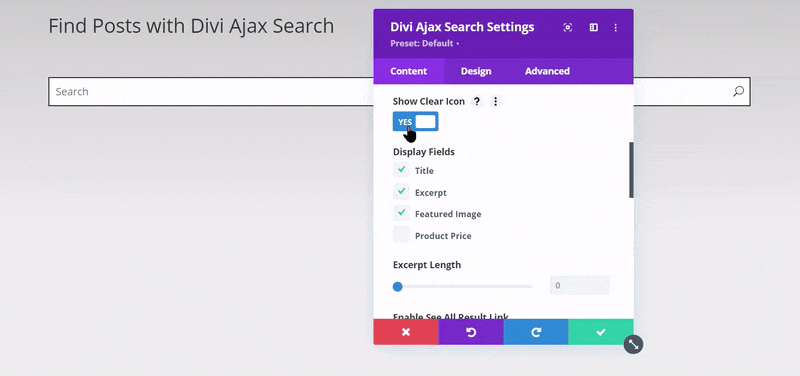Uncheck the Title display field

[x=402, y=170]
